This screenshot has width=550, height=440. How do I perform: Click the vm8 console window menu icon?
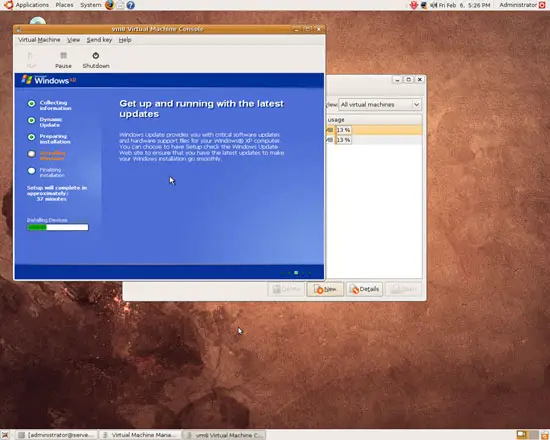[x=19, y=29]
